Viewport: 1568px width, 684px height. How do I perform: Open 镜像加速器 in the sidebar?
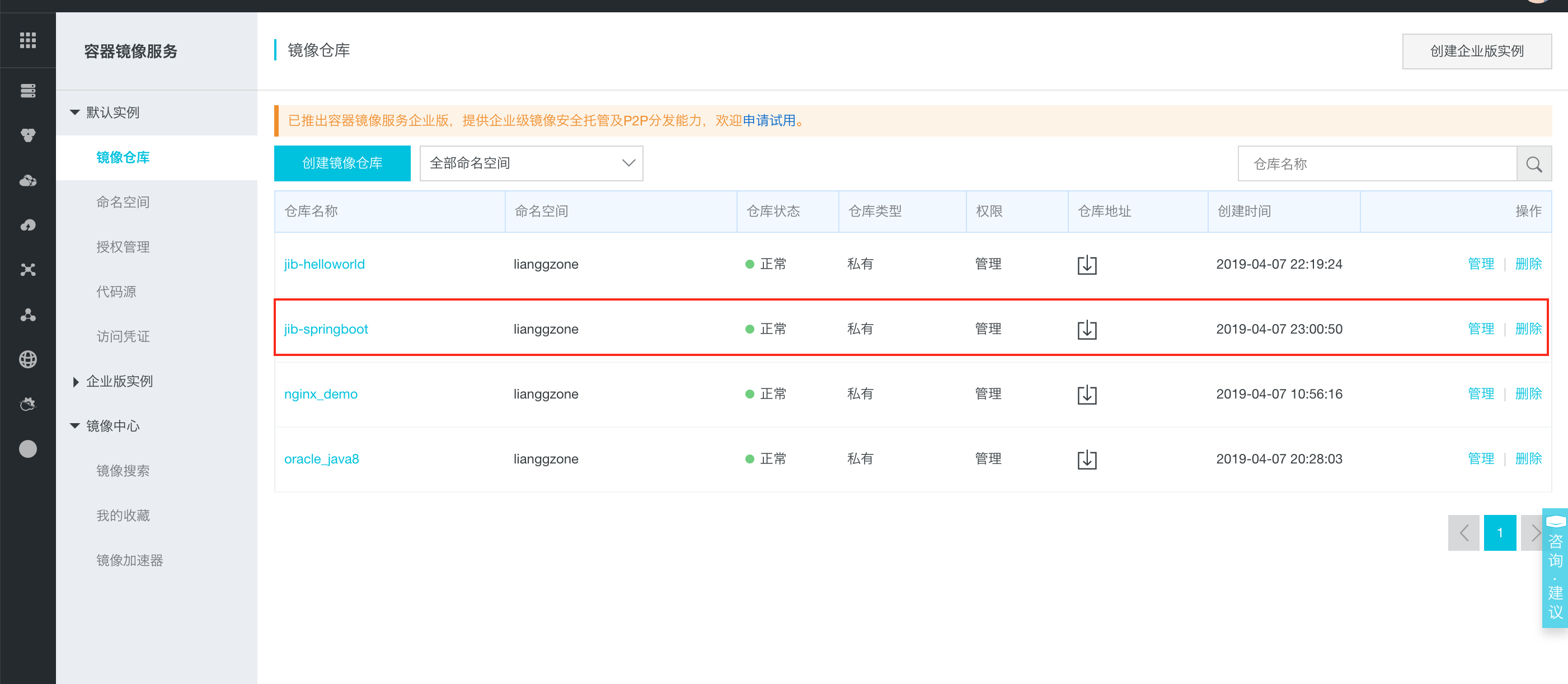tap(130, 560)
